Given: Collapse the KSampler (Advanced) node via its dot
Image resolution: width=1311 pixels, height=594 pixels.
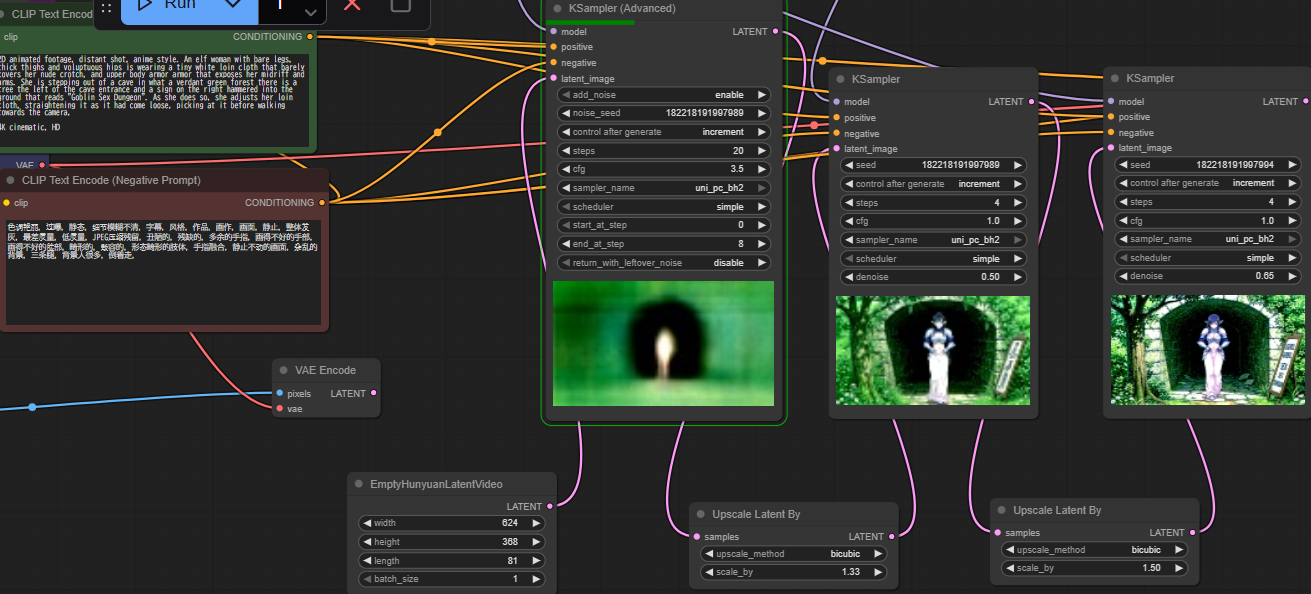Looking at the screenshot, I should pos(557,9).
